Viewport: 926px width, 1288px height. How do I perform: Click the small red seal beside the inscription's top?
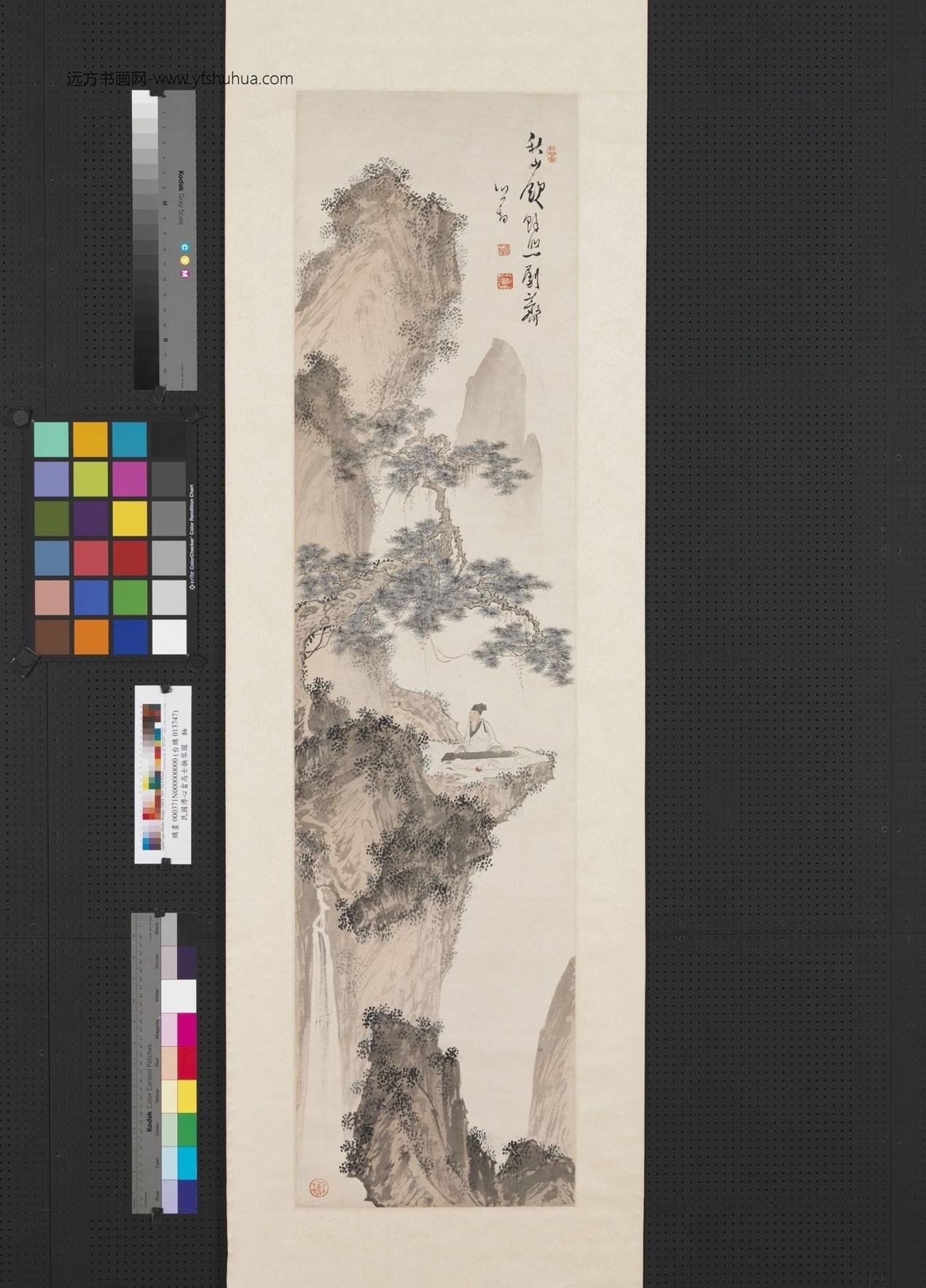(x=550, y=155)
